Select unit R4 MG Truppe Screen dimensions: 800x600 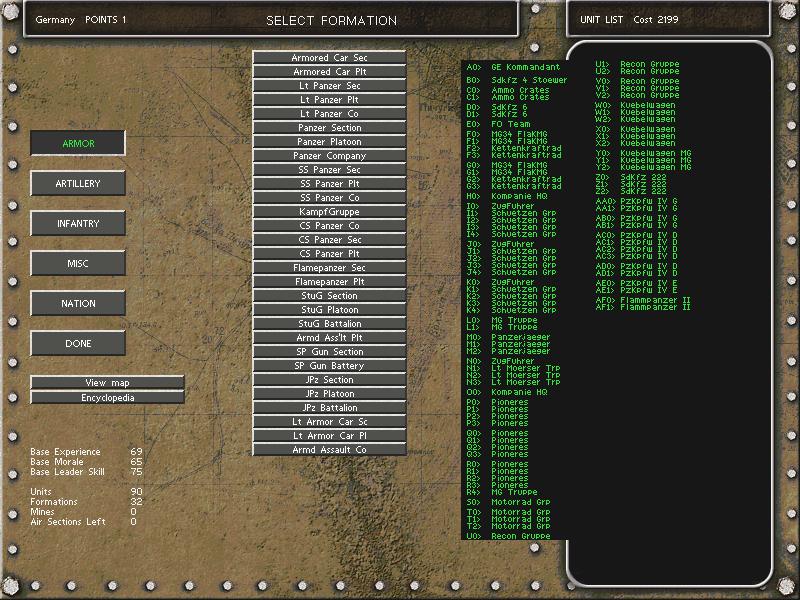[x=502, y=492]
